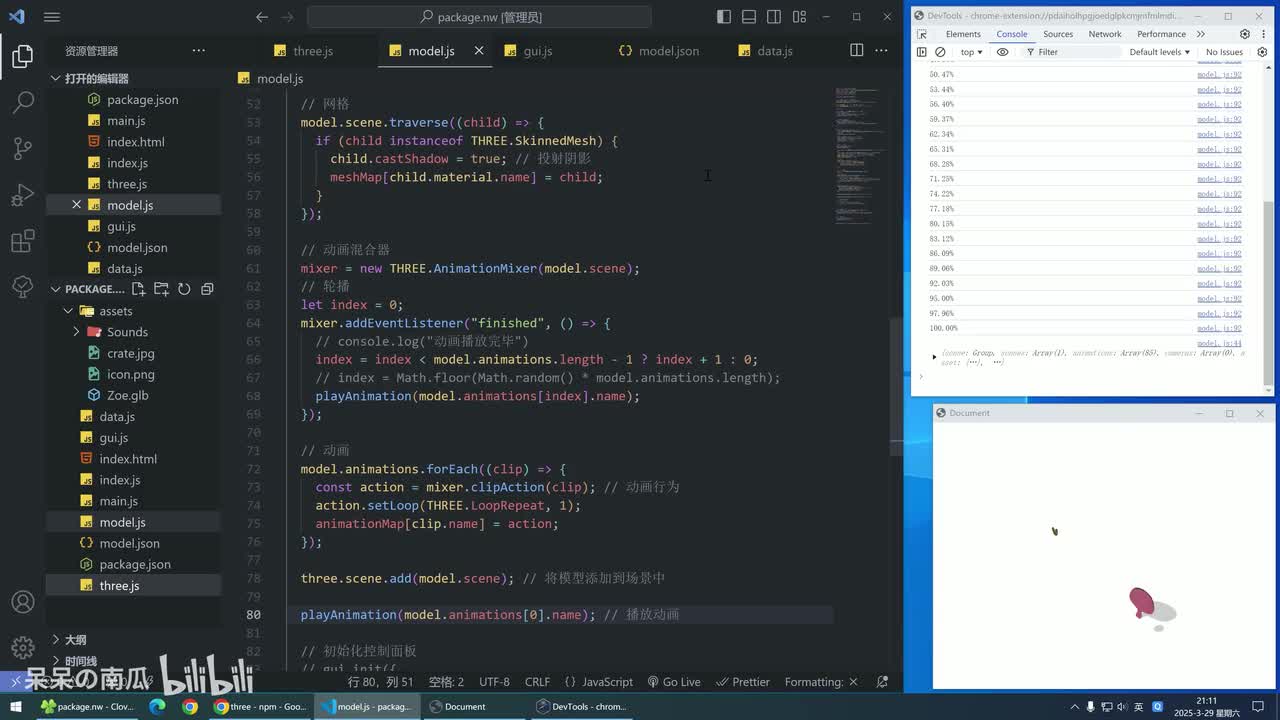Image resolution: width=1280 pixels, height=720 pixels.
Task: Toggle bottom panel visibility
Action: 749,17
